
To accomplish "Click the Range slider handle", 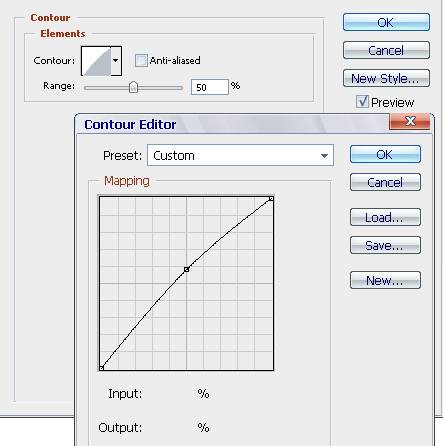I will pyautogui.click(x=133, y=87).
